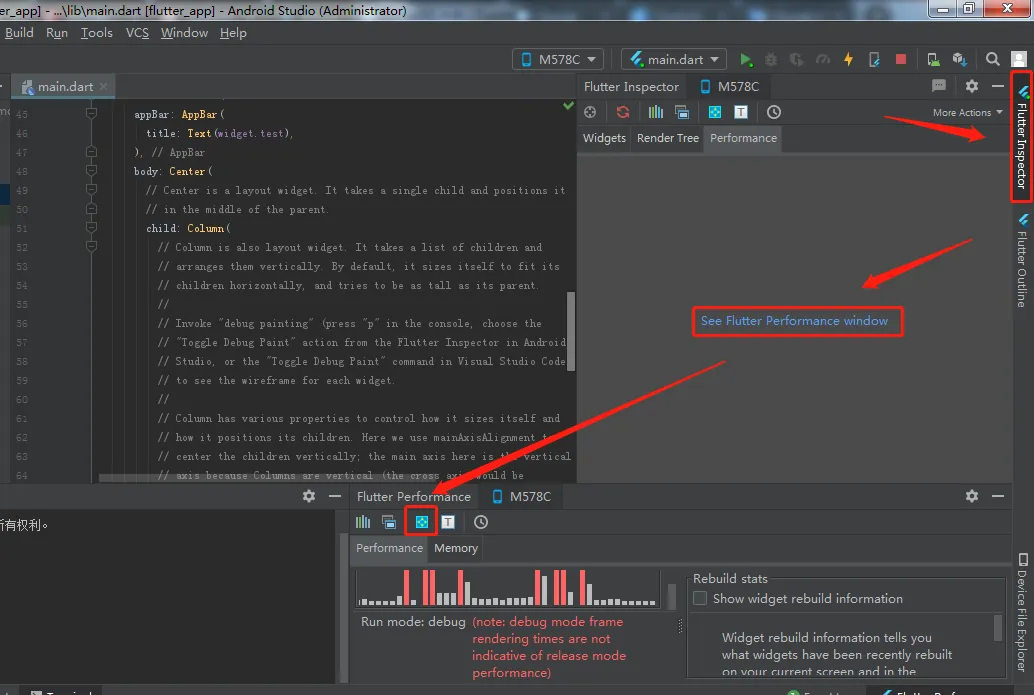Open Search Everywhere magnifier icon
The height and width of the screenshot is (695, 1034).
(x=992, y=59)
